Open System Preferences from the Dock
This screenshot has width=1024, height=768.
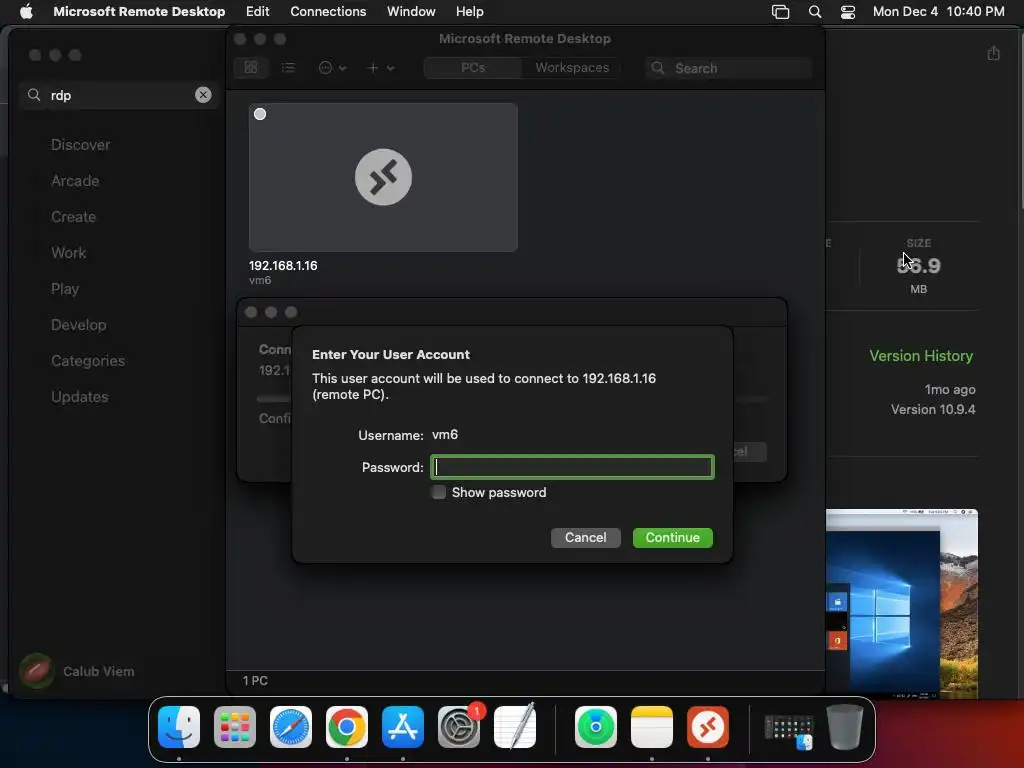(458, 727)
